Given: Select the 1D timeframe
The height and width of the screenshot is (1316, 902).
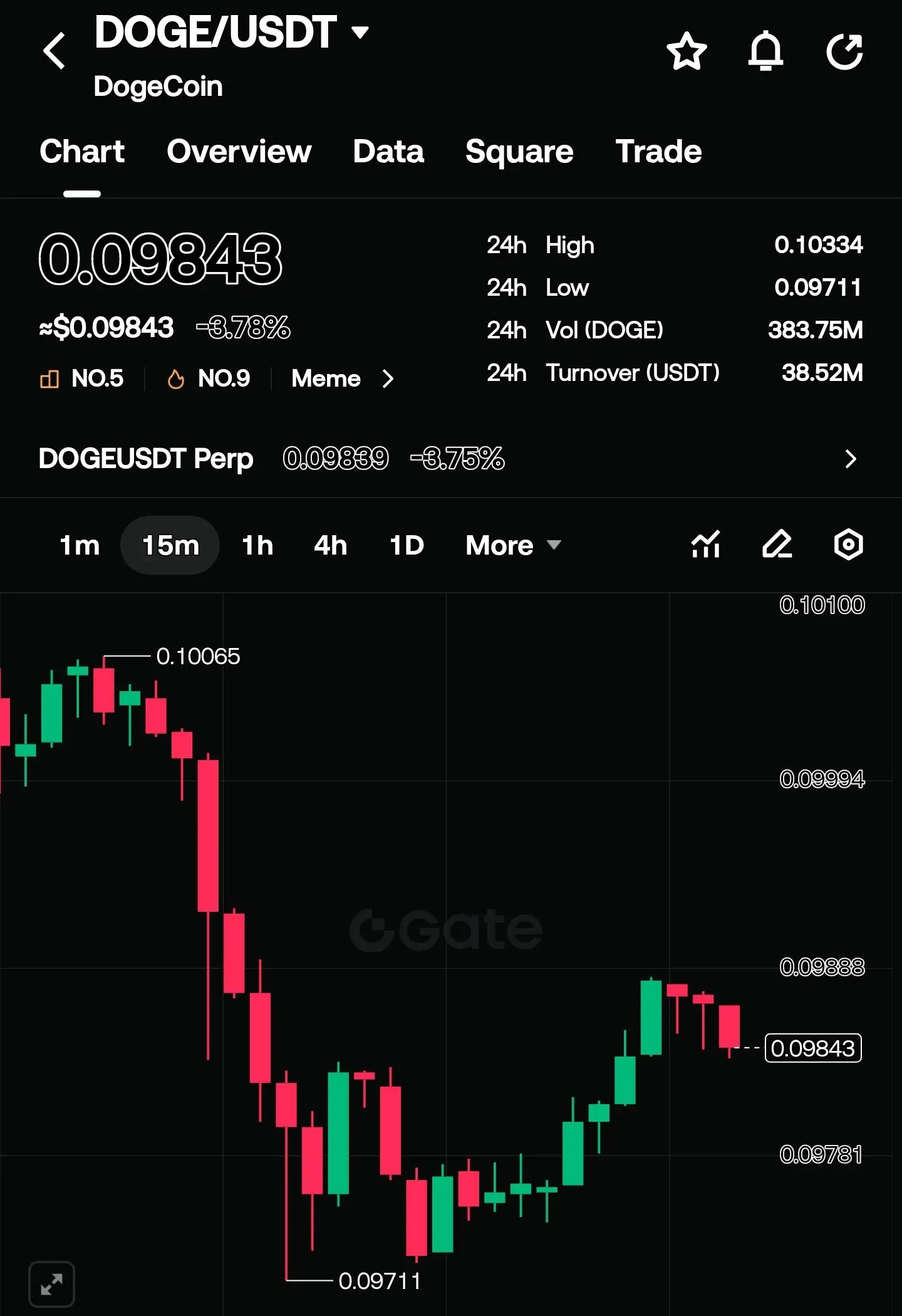Looking at the screenshot, I should 407,545.
